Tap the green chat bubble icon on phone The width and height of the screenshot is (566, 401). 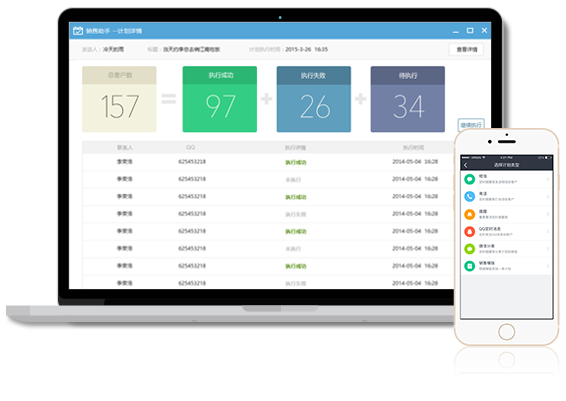(469, 179)
